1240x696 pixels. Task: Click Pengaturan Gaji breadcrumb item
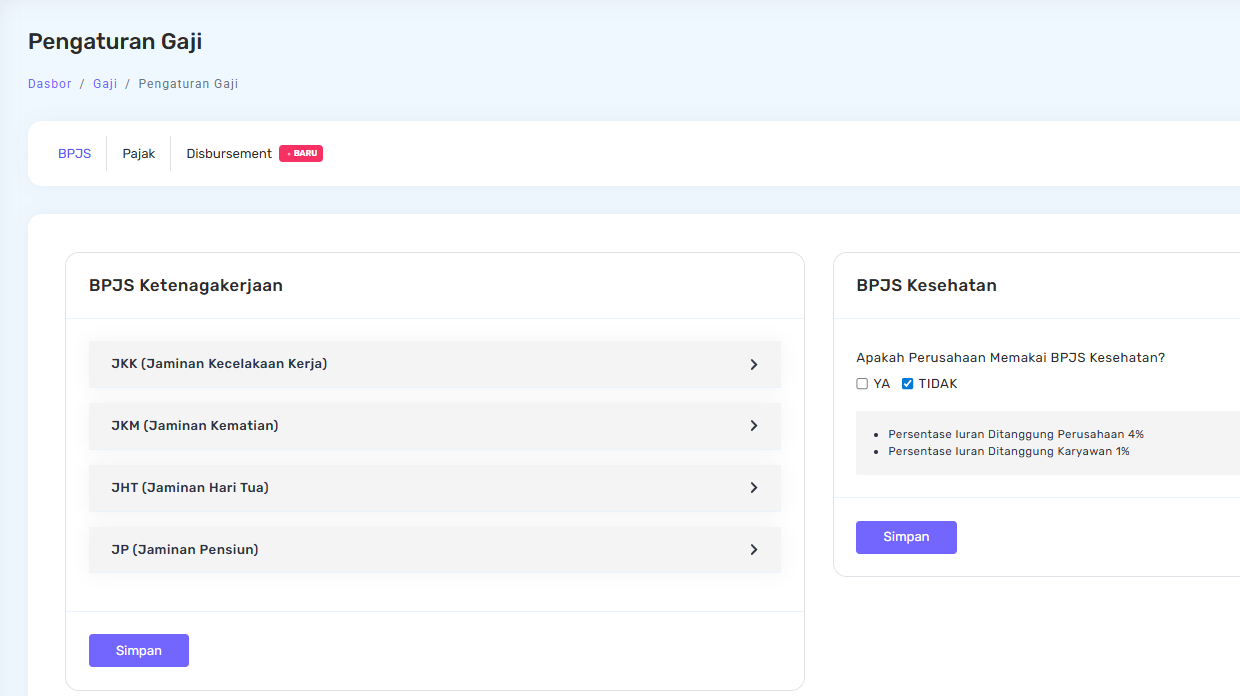pos(188,84)
